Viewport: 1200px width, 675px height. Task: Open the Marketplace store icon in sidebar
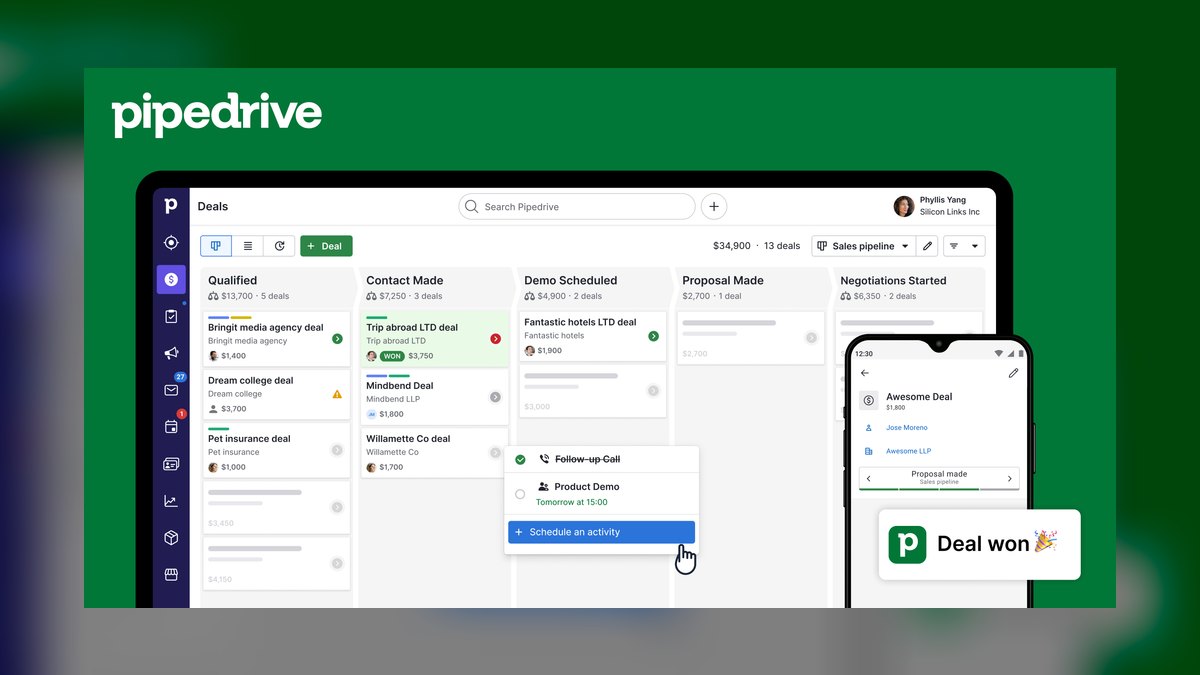171,575
